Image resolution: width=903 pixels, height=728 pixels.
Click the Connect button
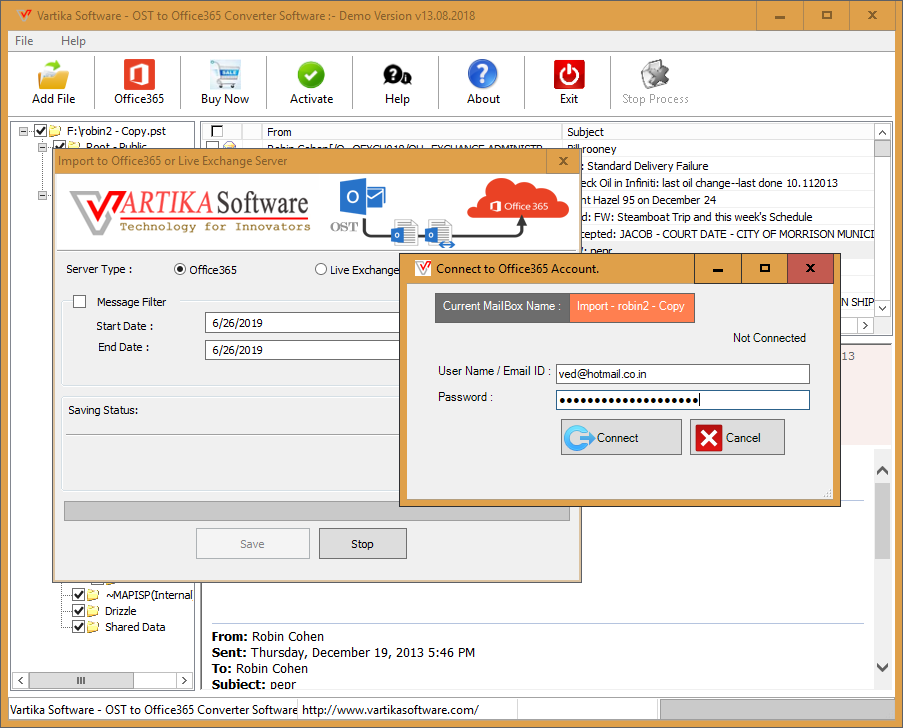pyautogui.click(x=621, y=437)
